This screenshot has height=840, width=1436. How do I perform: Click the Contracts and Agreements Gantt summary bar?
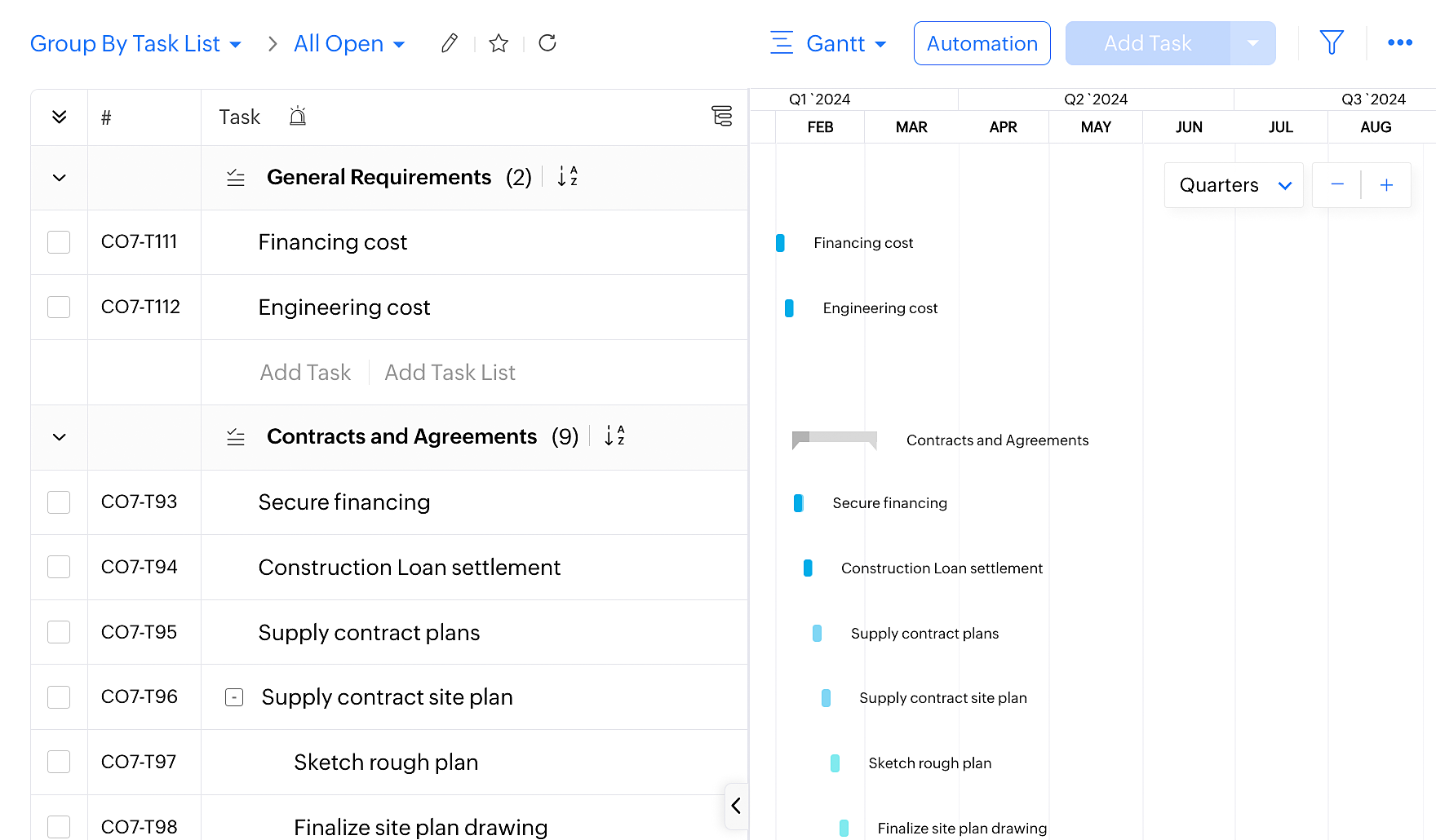(834, 438)
